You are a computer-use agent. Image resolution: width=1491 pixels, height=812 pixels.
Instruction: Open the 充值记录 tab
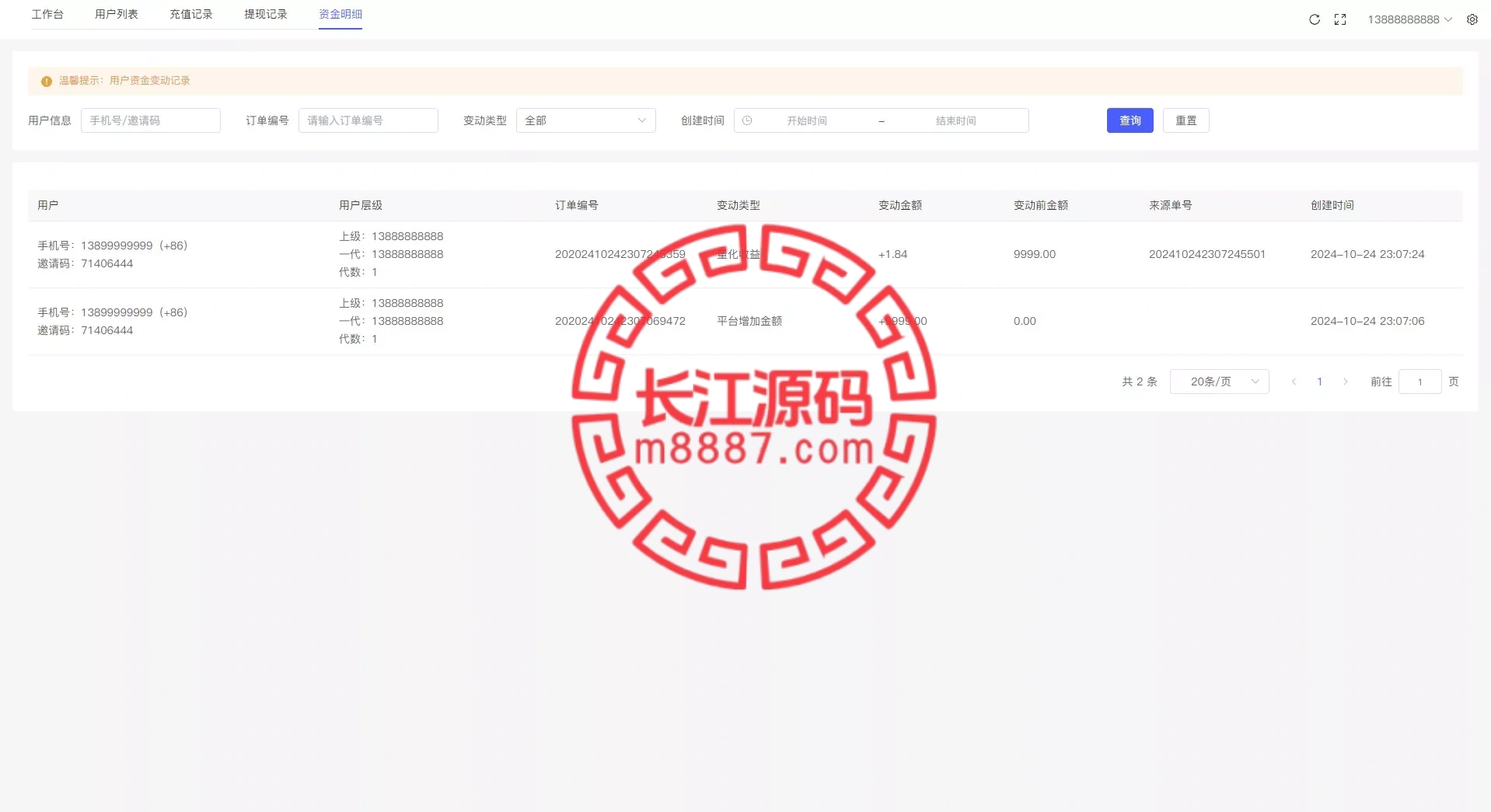coord(191,14)
